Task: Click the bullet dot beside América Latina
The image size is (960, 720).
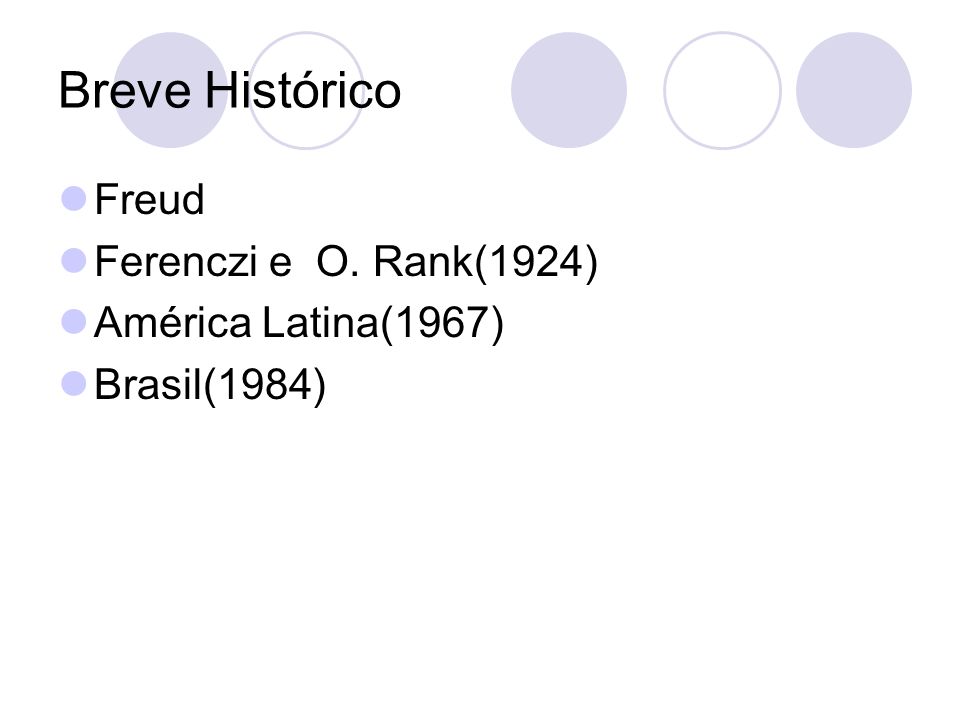Action: [74, 322]
